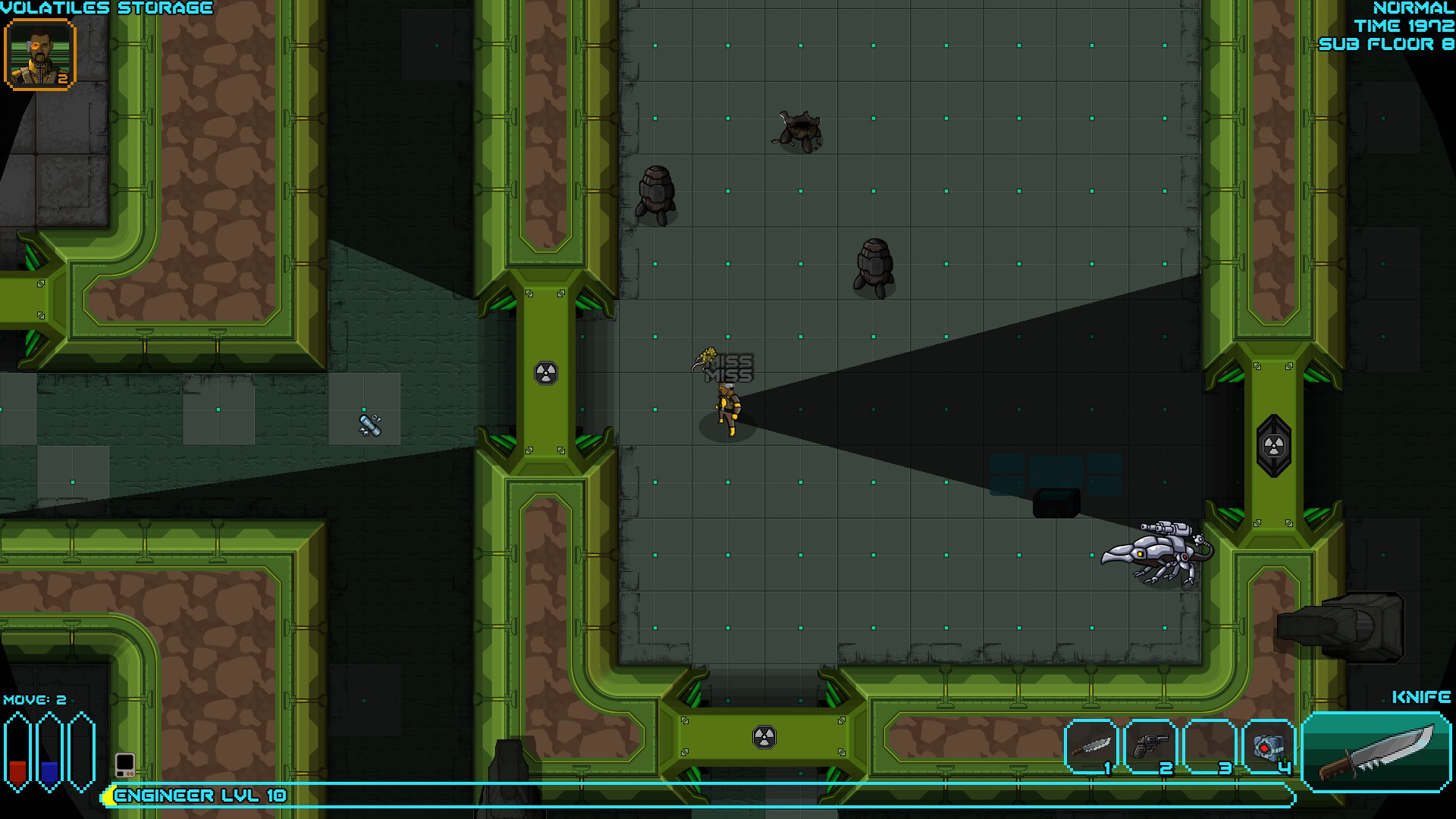
Task: Click the Engineer LVL 10 experience bar
Action: [200, 795]
